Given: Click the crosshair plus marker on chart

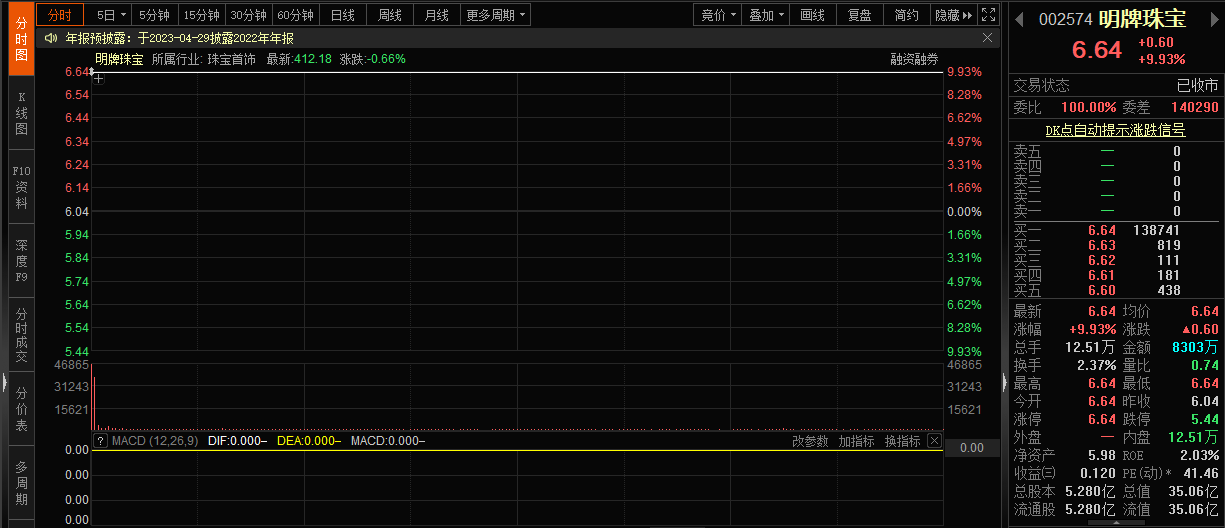Looking at the screenshot, I should (99, 78).
